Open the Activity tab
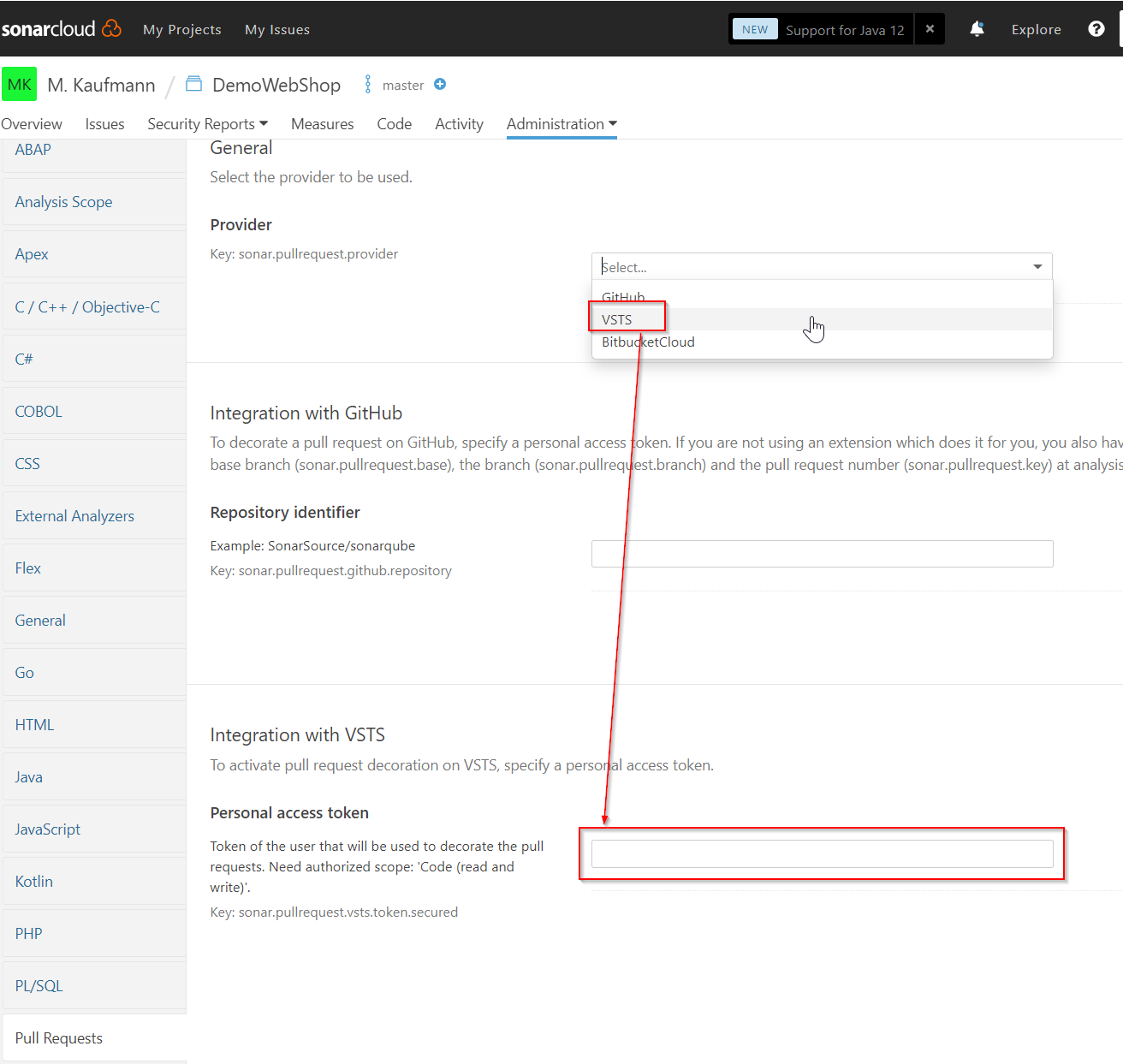1123x1064 pixels. [x=459, y=124]
